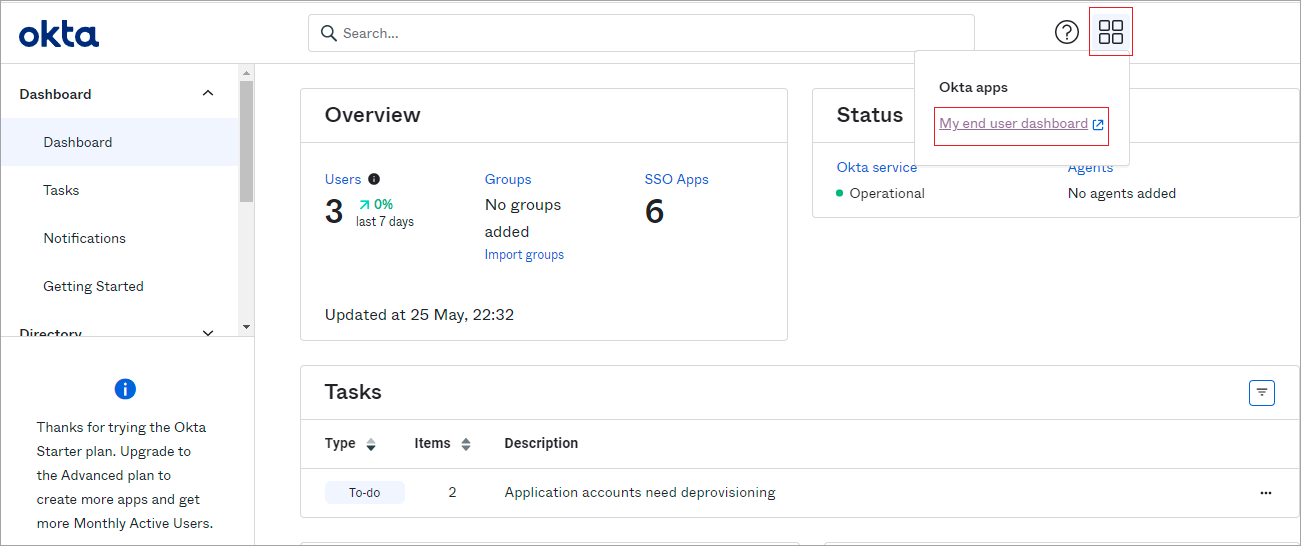Click the 'Operational' status text

pyautogui.click(x=887, y=193)
